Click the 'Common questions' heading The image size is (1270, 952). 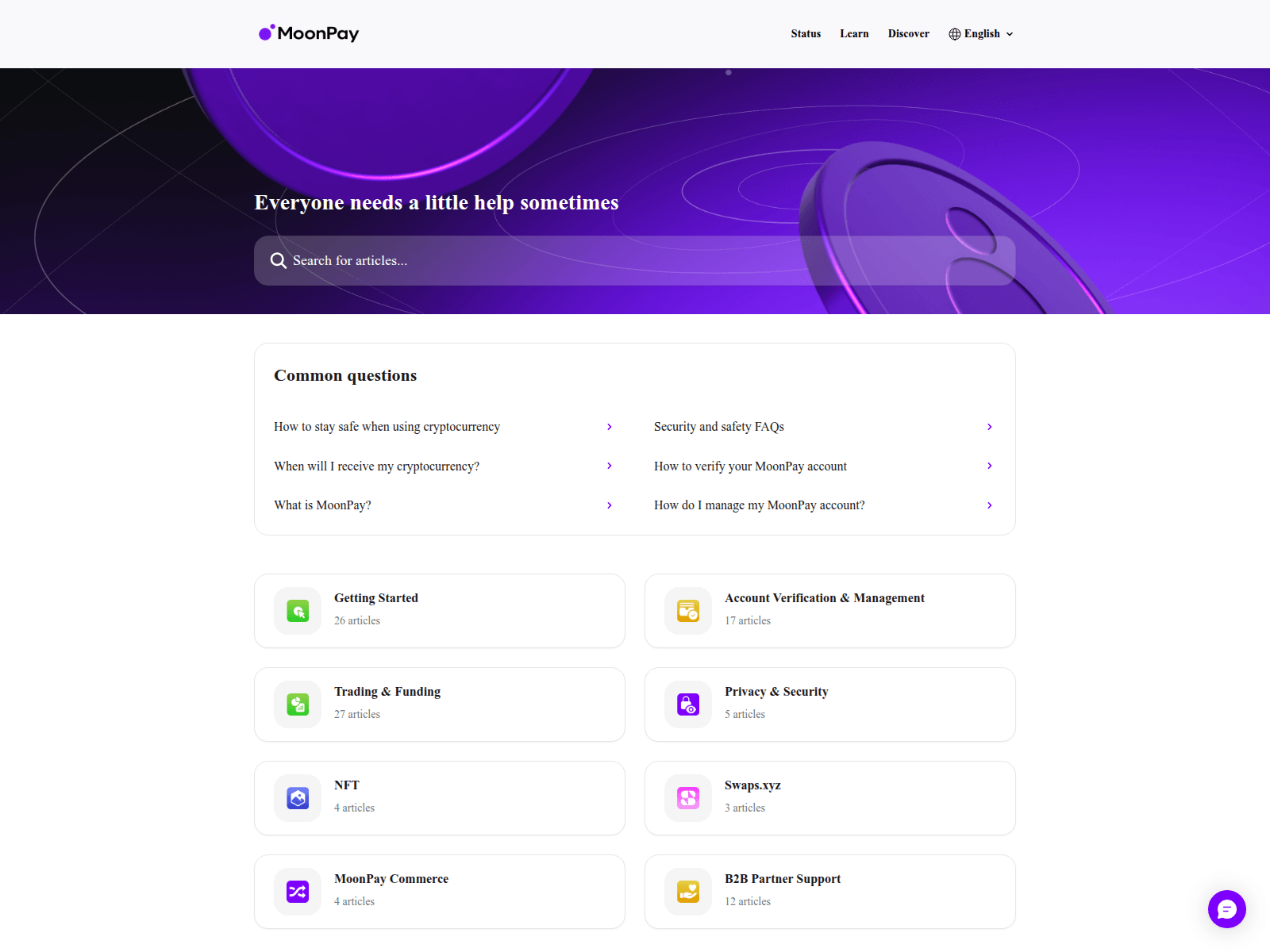(345, 376)
